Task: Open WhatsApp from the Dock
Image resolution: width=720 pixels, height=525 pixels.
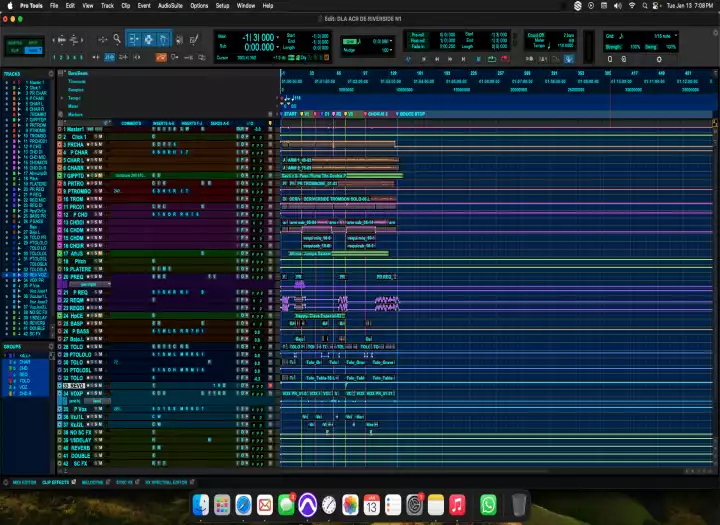Action: 488,505
